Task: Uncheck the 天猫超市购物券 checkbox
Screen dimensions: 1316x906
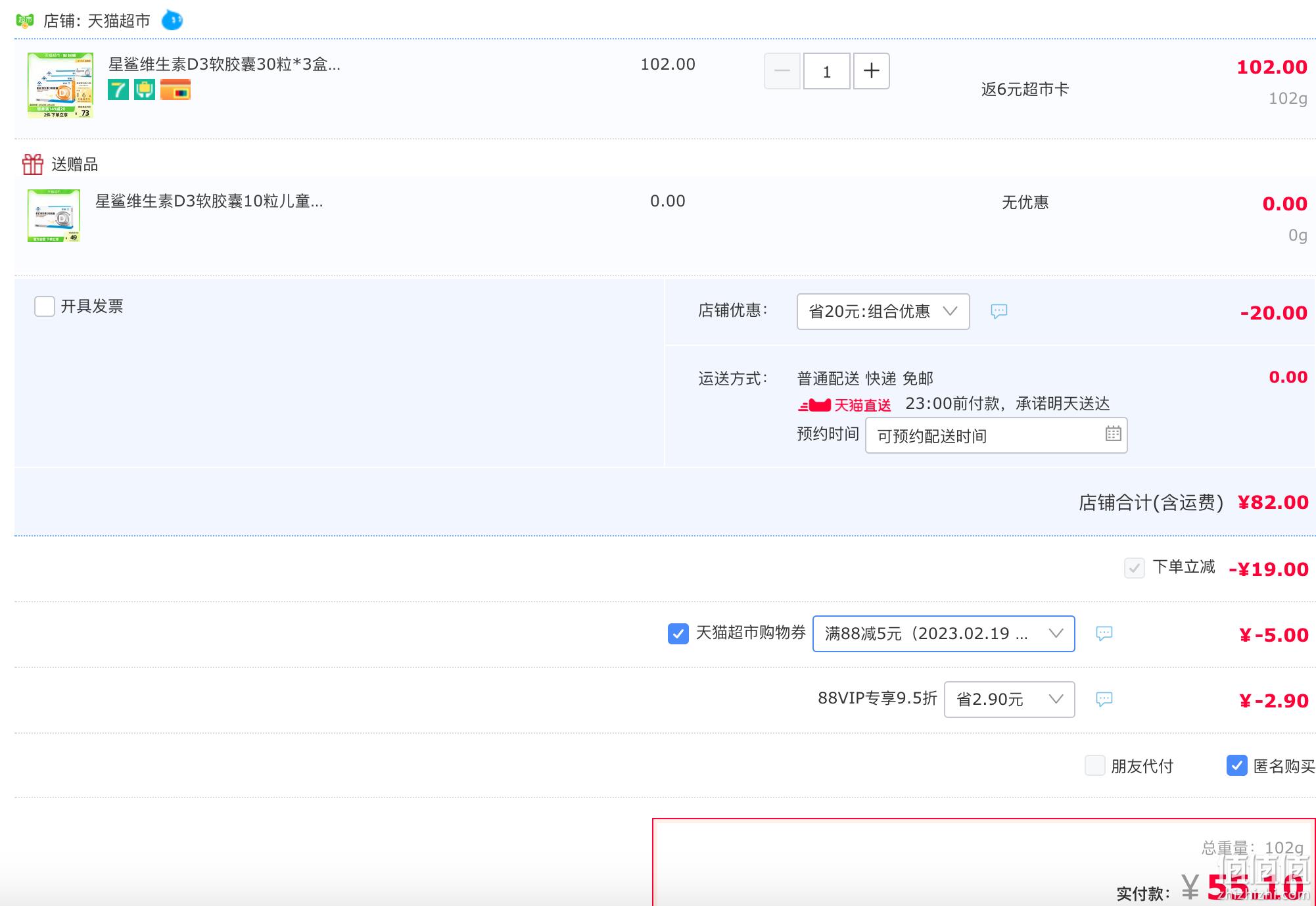Action: 678,633
